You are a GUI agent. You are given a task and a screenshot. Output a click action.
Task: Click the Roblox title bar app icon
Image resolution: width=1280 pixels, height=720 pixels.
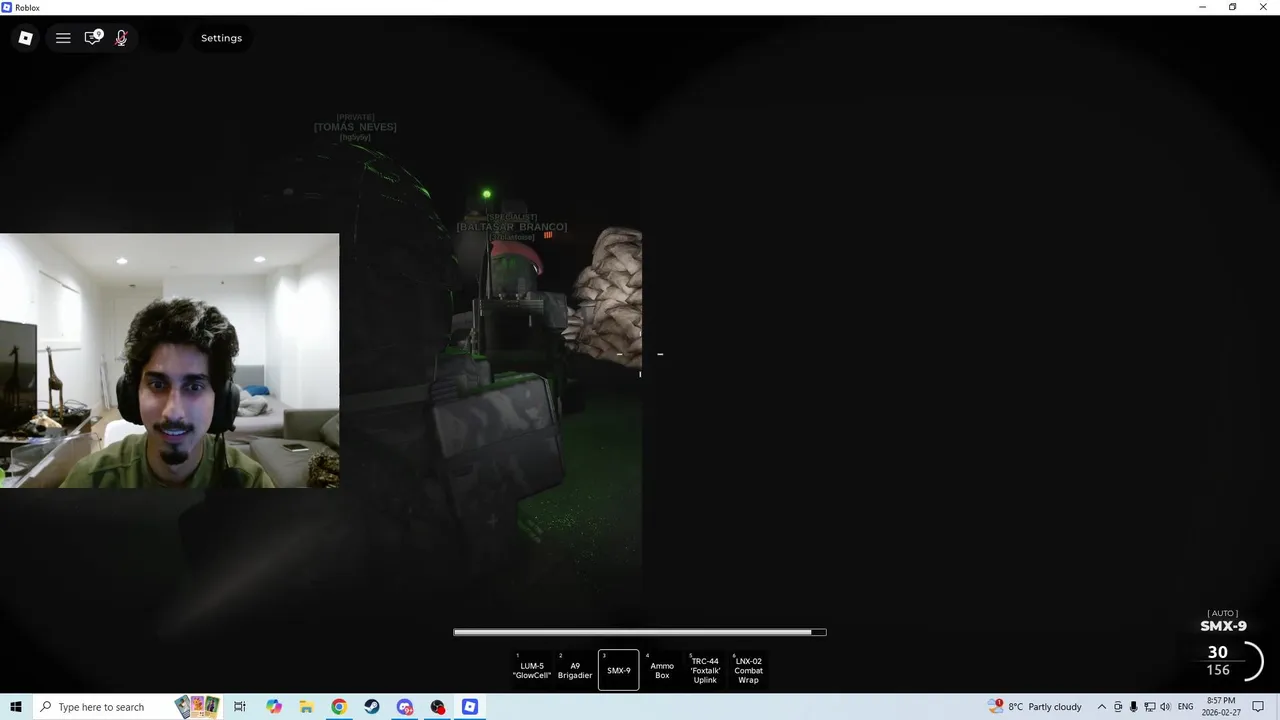[7, 7]
